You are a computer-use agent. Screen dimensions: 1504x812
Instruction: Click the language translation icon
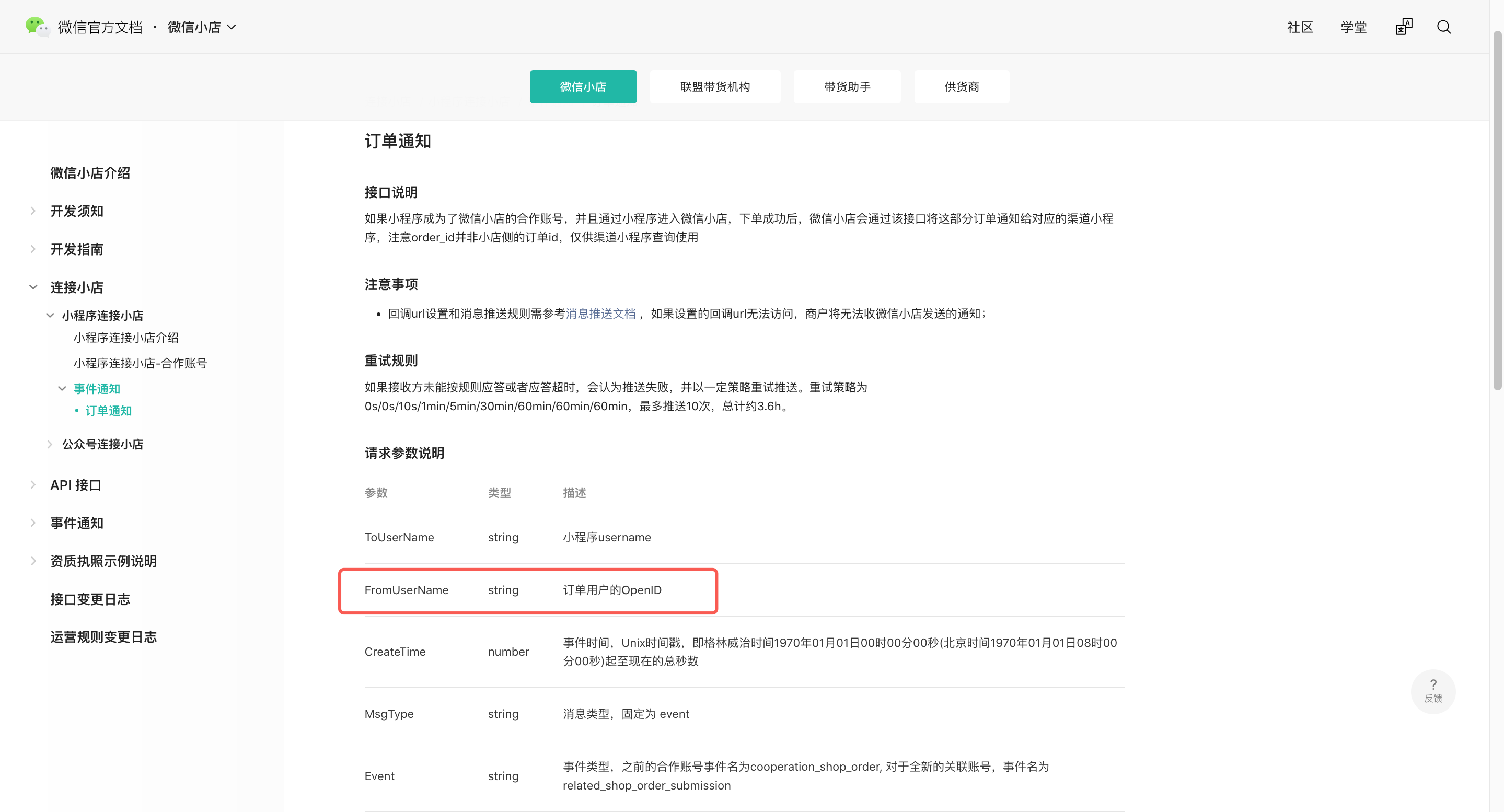point(1404,28)
